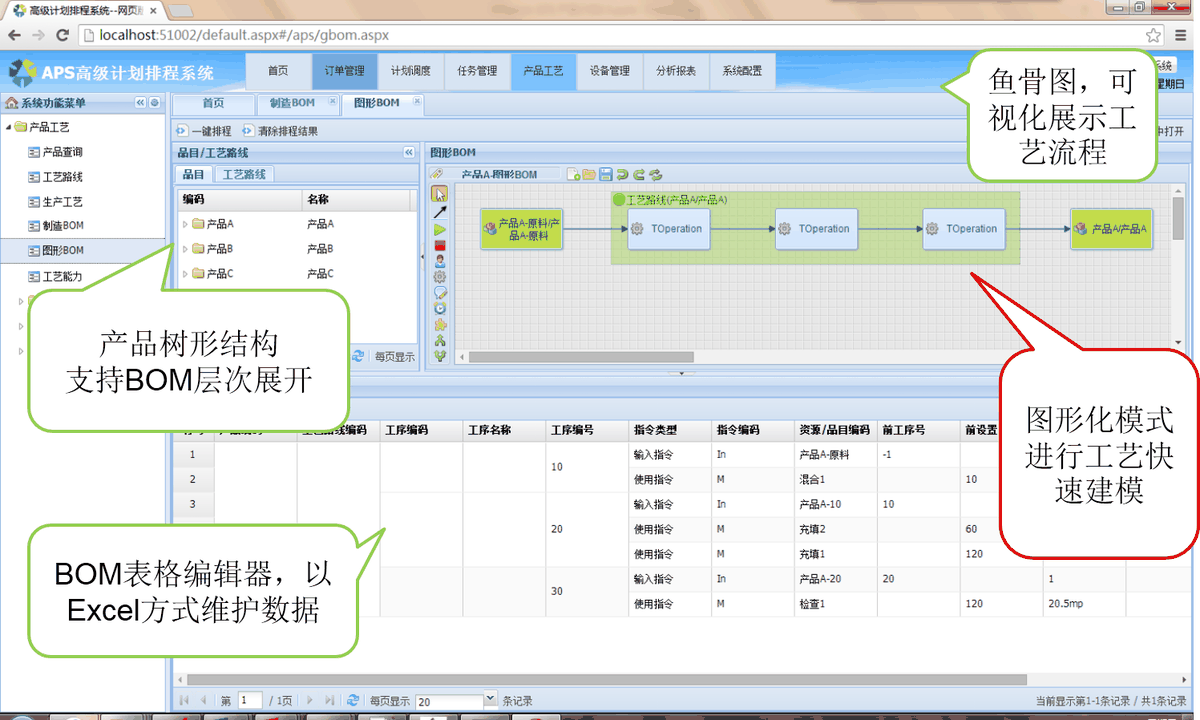Redo the diagram change
Screen dimensions: 1200x720
pyautogui.click(x=638, y=174)
